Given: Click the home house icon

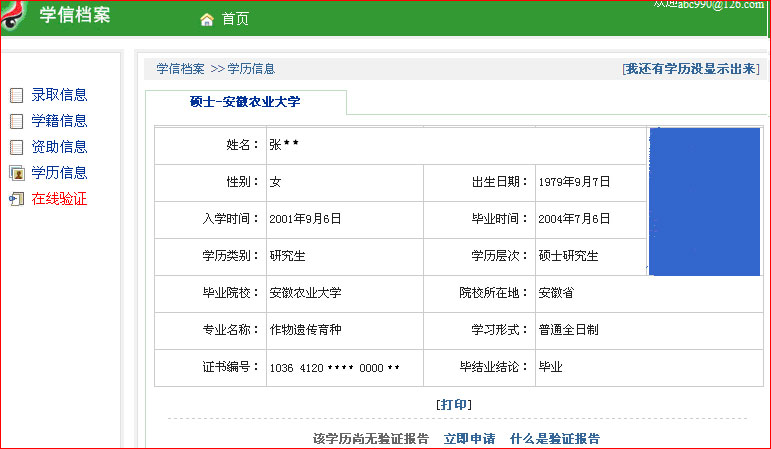Looking at the screenshot, I should (207, 20).
